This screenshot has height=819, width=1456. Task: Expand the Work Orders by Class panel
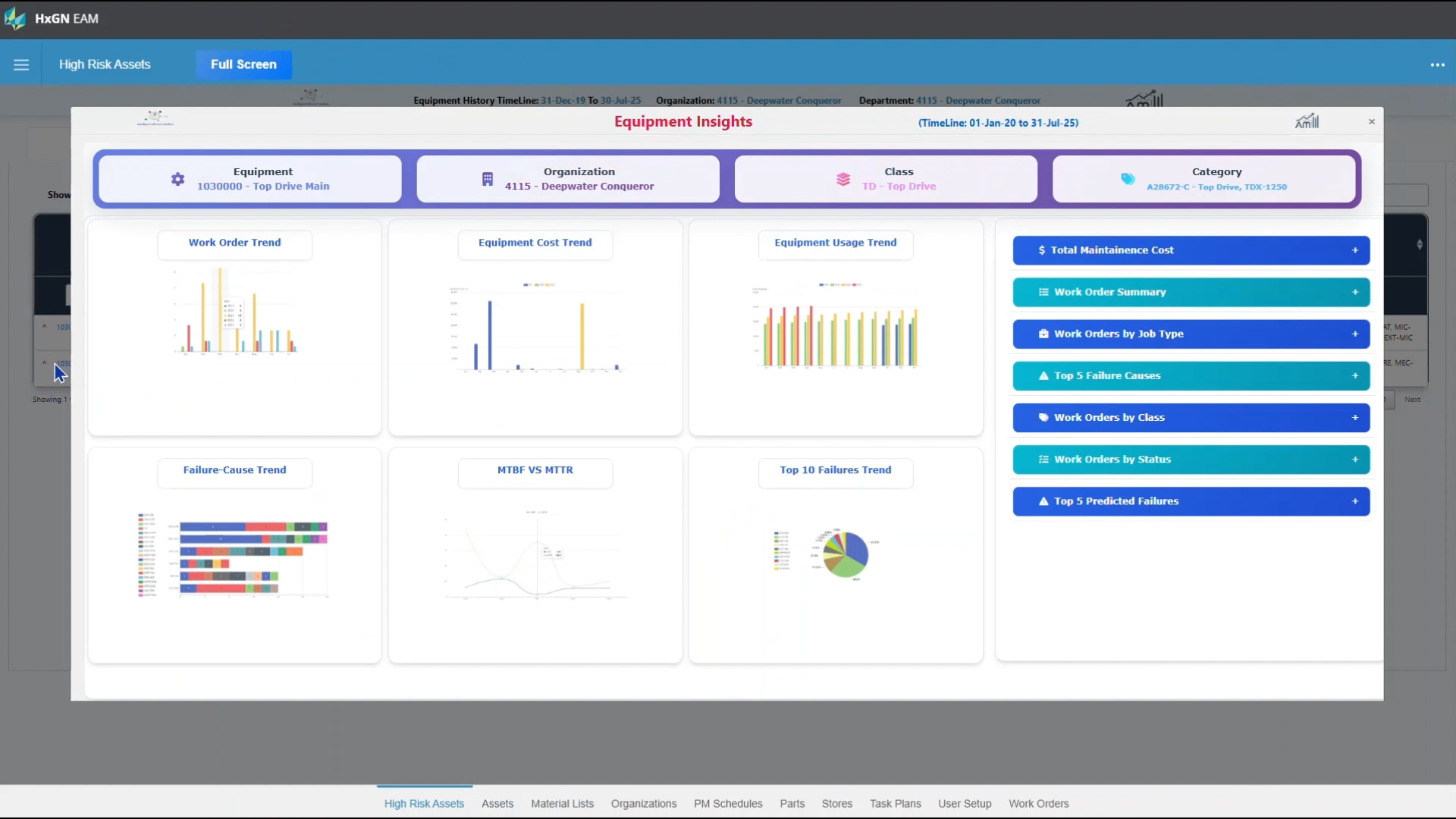(x=1354, y=417)
